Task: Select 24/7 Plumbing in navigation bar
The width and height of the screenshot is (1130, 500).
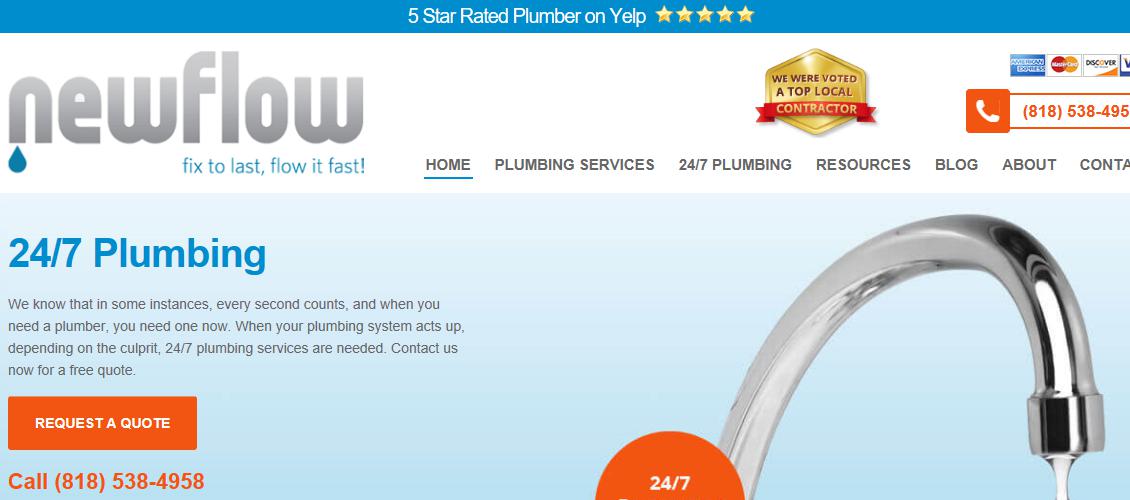Action: (735, 165)
